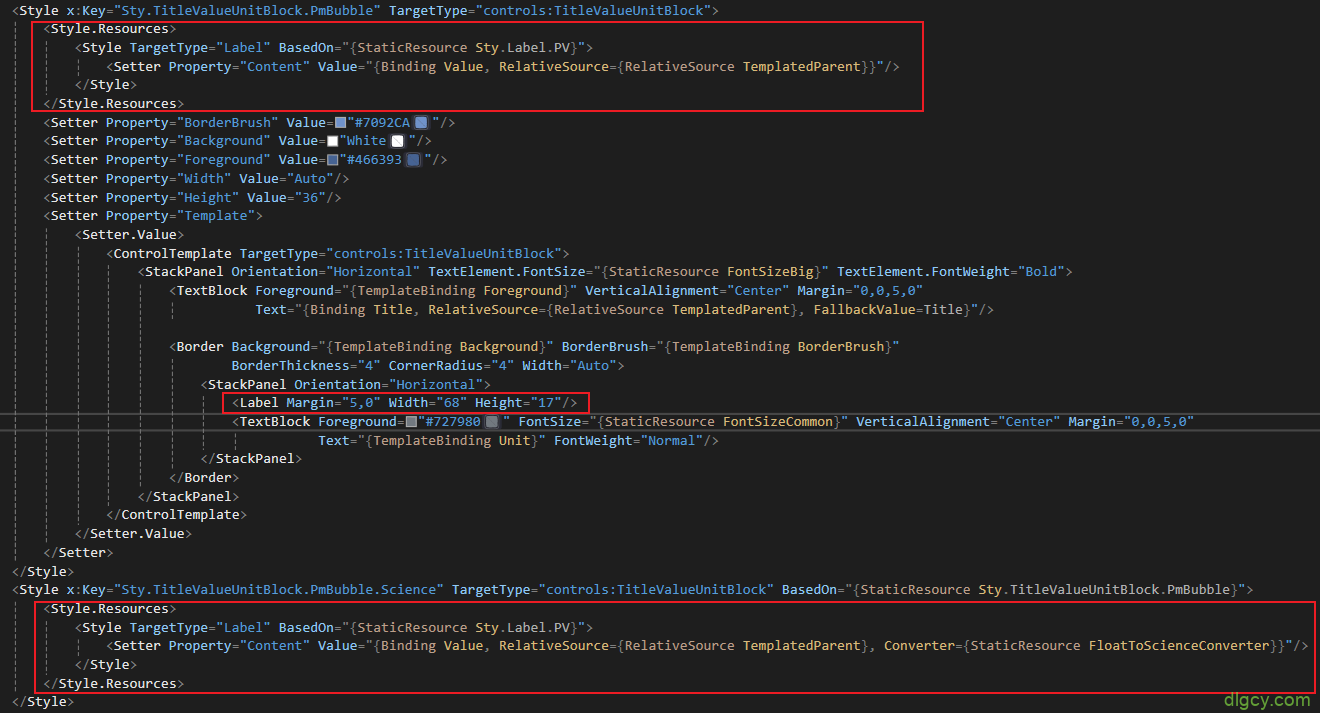Click the color swatch before "#466393"
This screenshot has height=713, width=1320.
[x=332, y=160]
